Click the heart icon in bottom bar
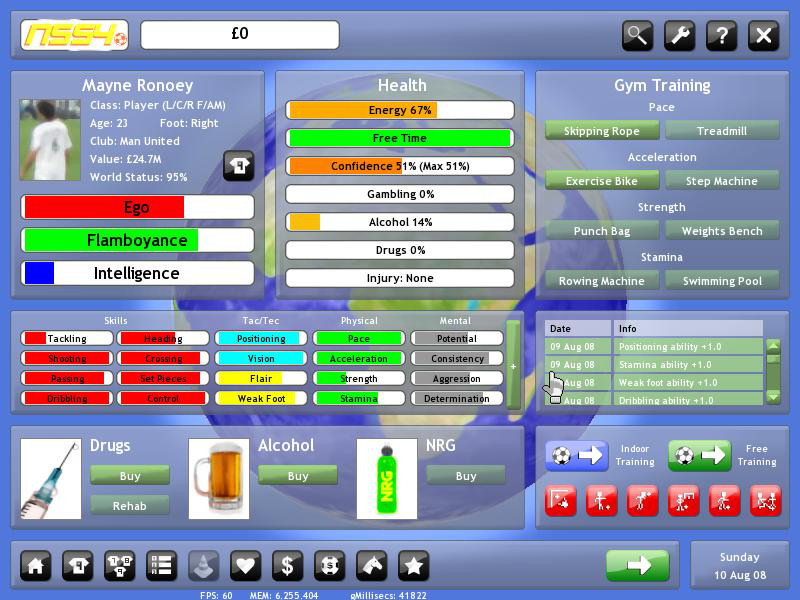The height and width of the screenshot is (600, 800). [246, 566]
